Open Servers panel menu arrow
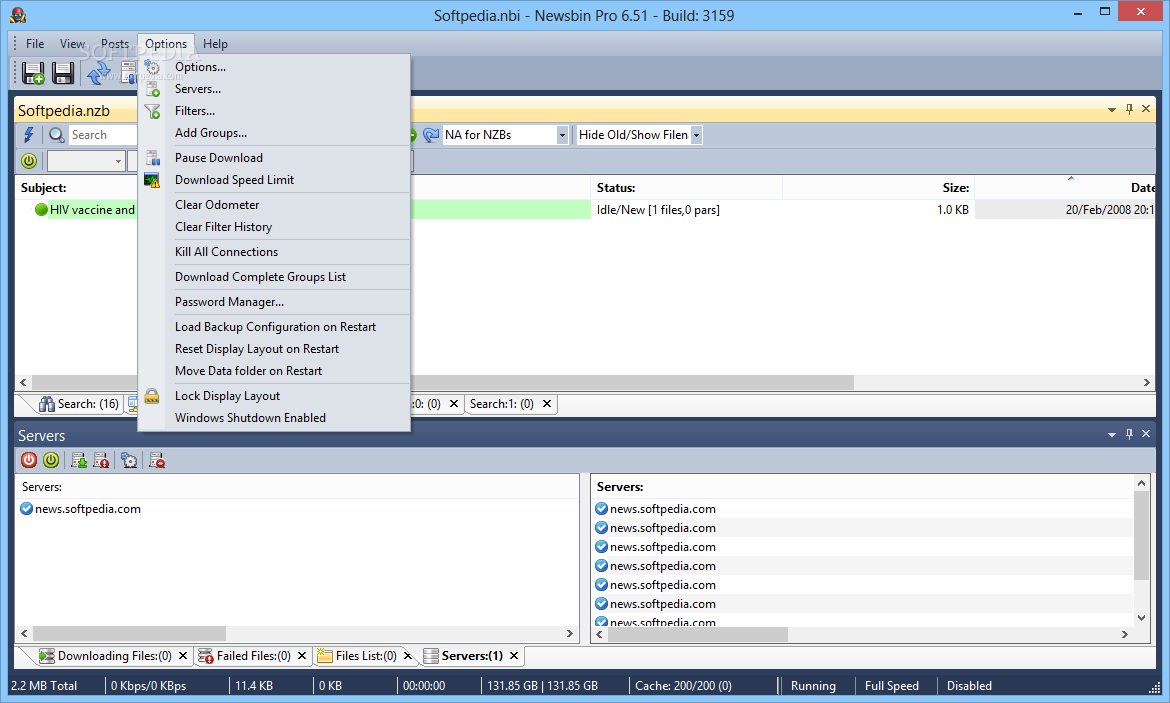 click(1112, 434)
